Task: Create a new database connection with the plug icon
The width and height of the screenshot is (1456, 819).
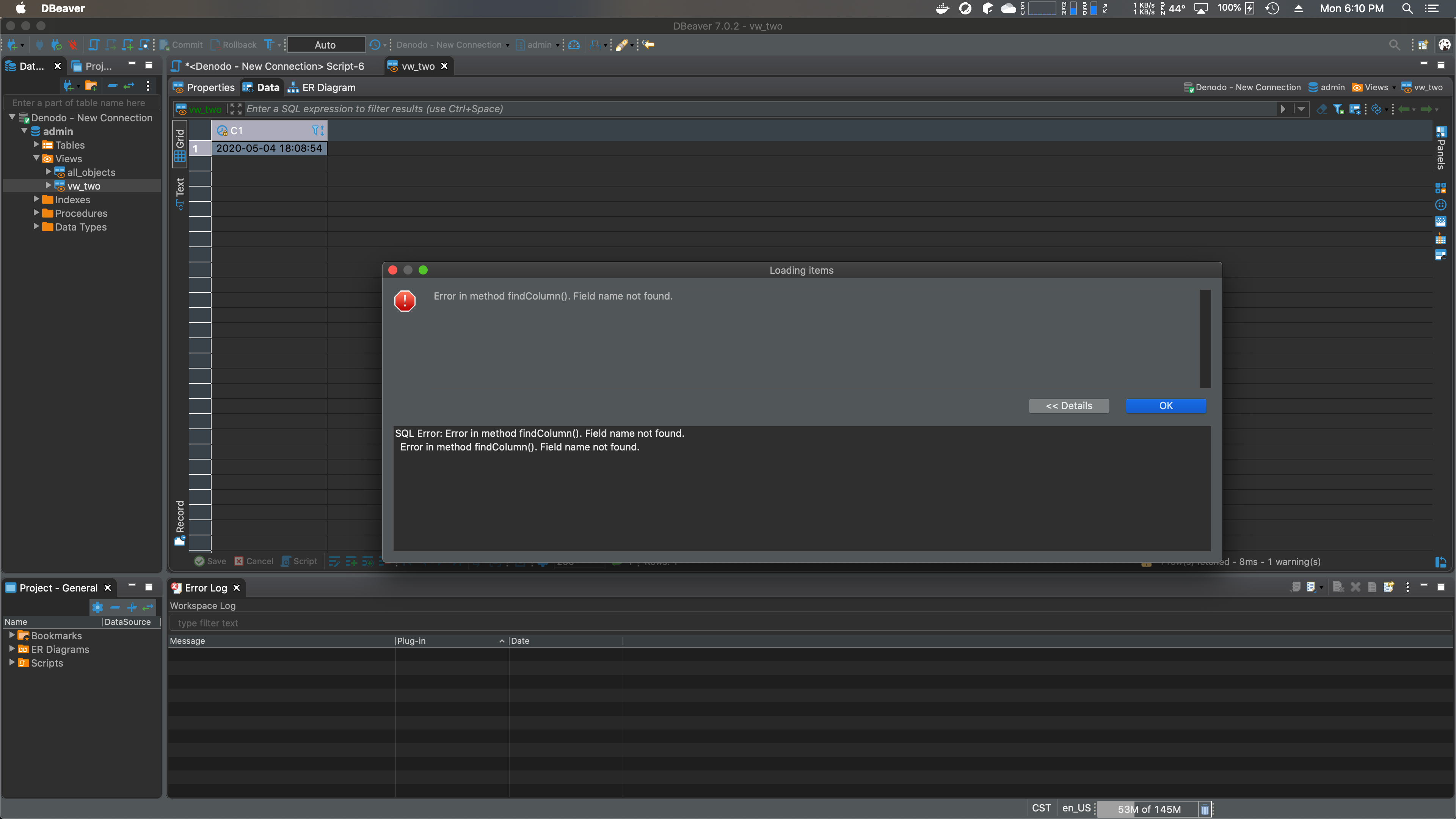Action: (11, 45)
